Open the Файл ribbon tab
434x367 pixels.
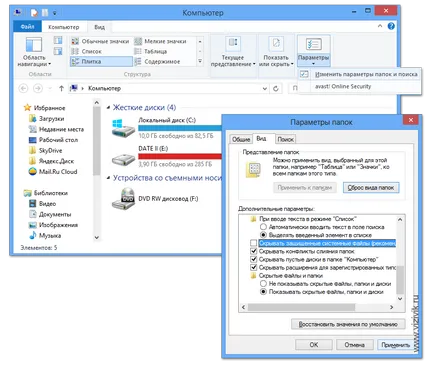27,26
